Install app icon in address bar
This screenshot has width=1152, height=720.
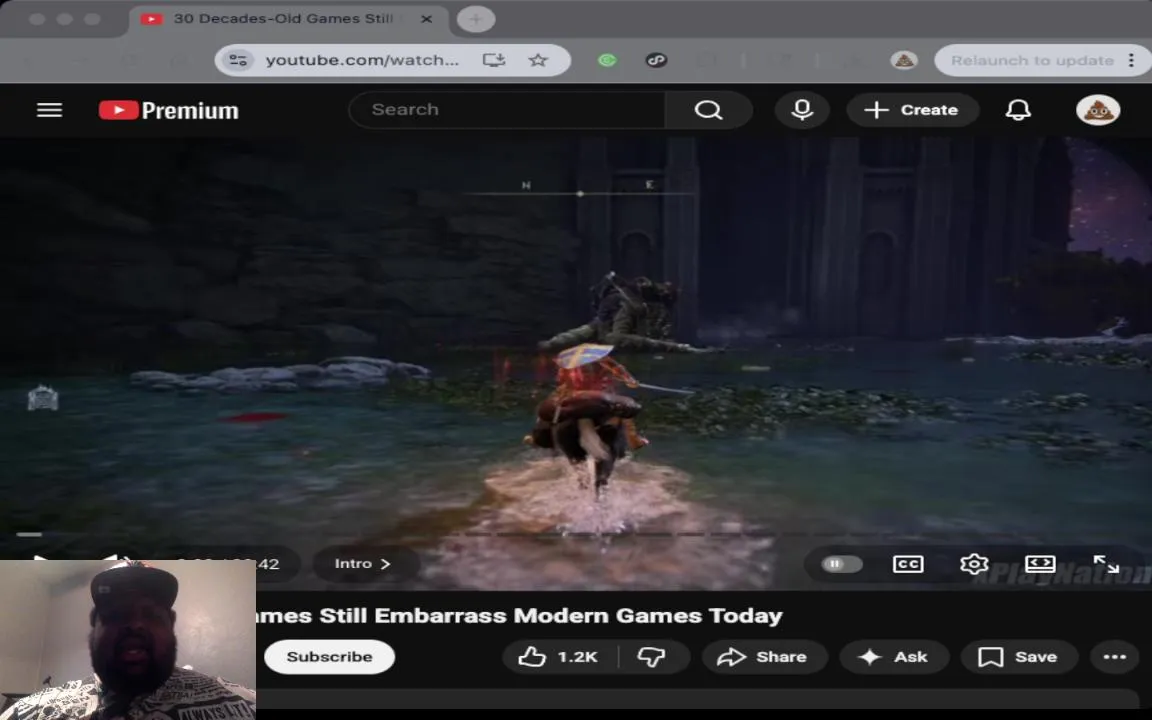point(494,60)
